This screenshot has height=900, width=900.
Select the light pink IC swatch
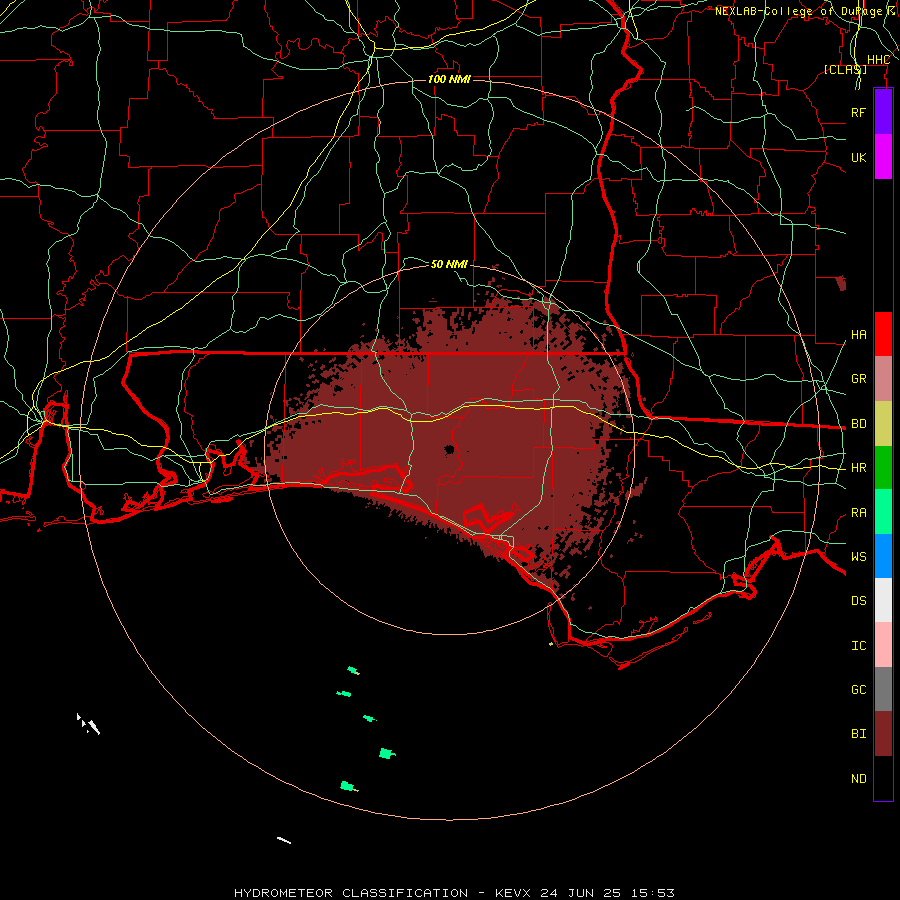883,645
